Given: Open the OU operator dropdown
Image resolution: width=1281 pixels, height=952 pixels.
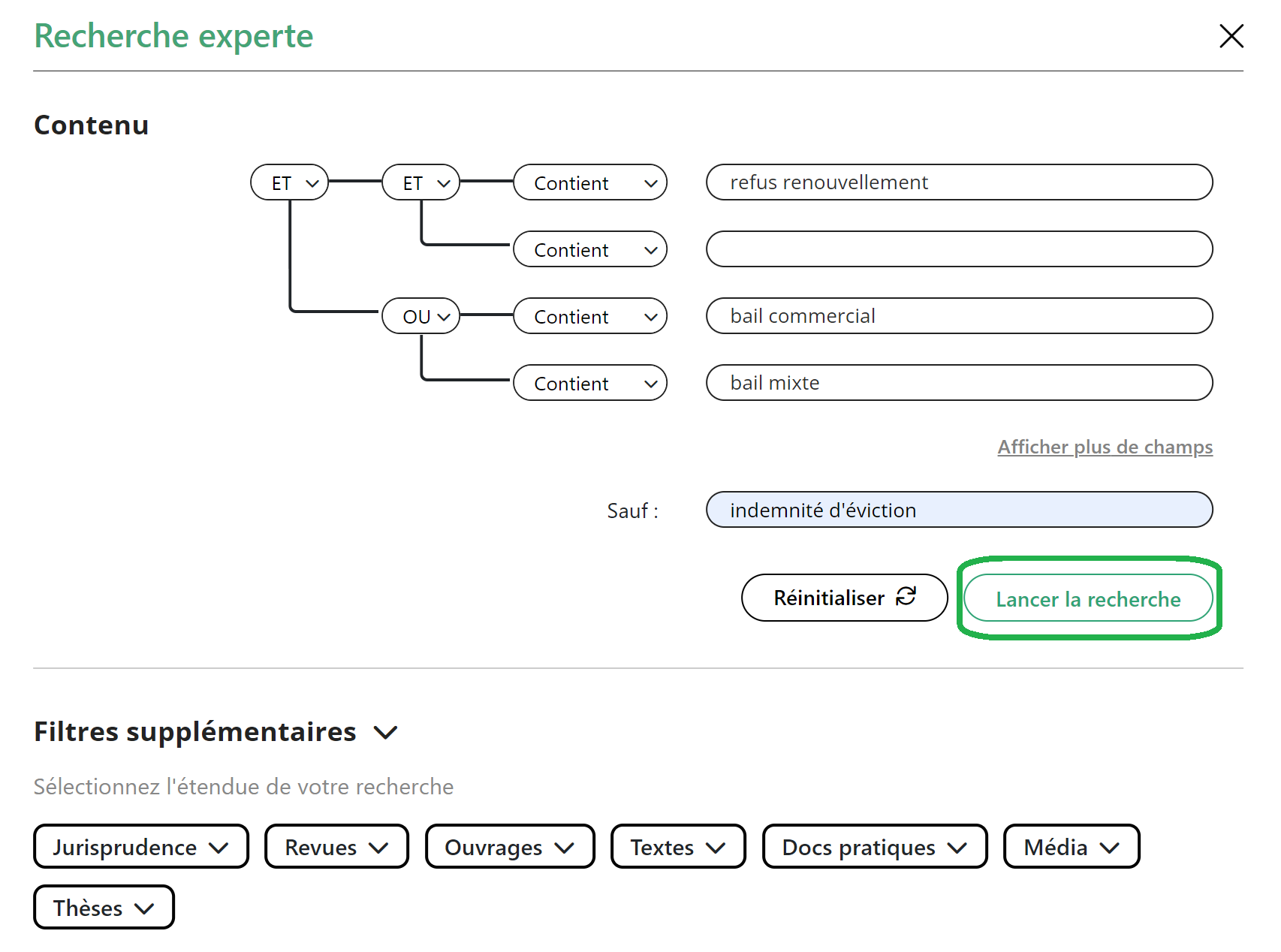Looking at the screenshot, I should pos(421,317).
